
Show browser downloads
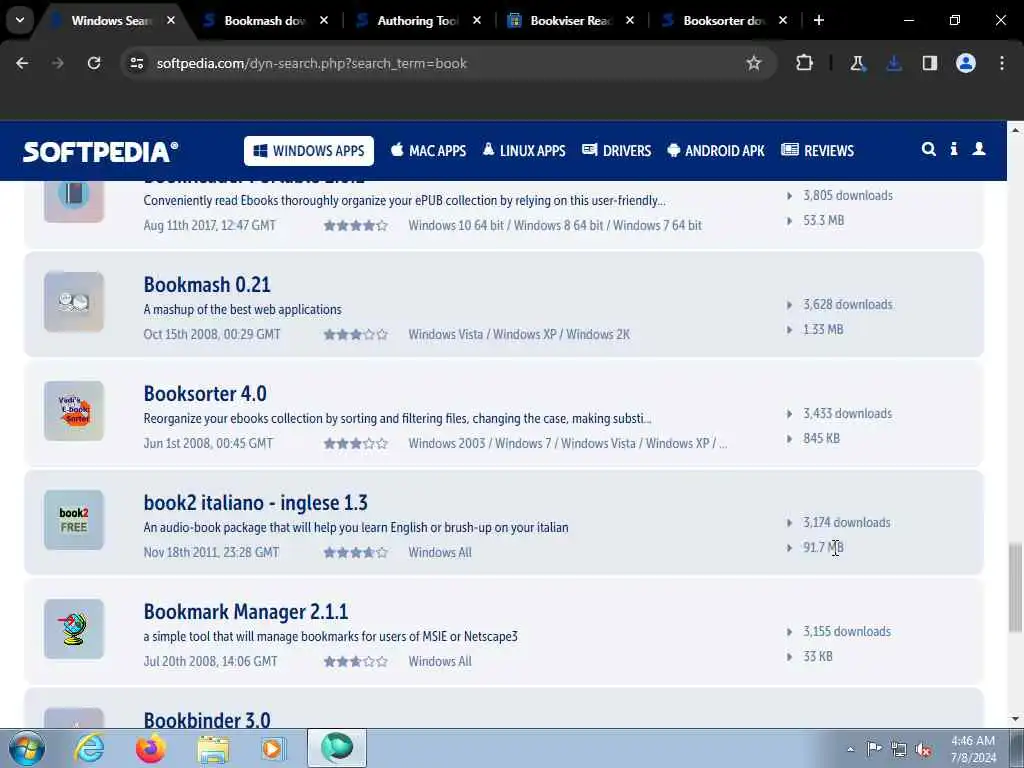[x=893, y=63]
